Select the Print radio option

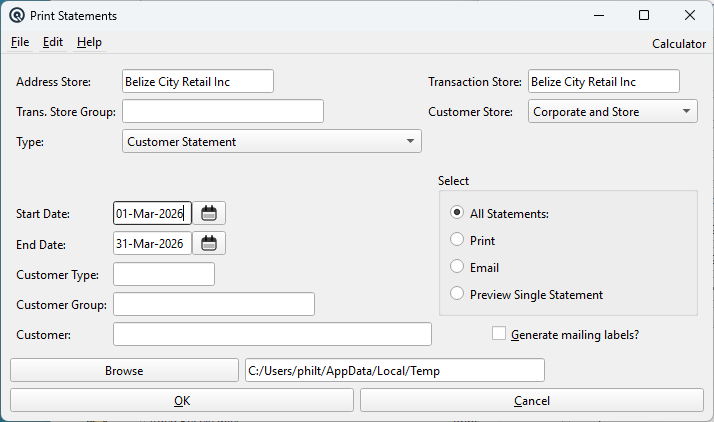point(457,239)
